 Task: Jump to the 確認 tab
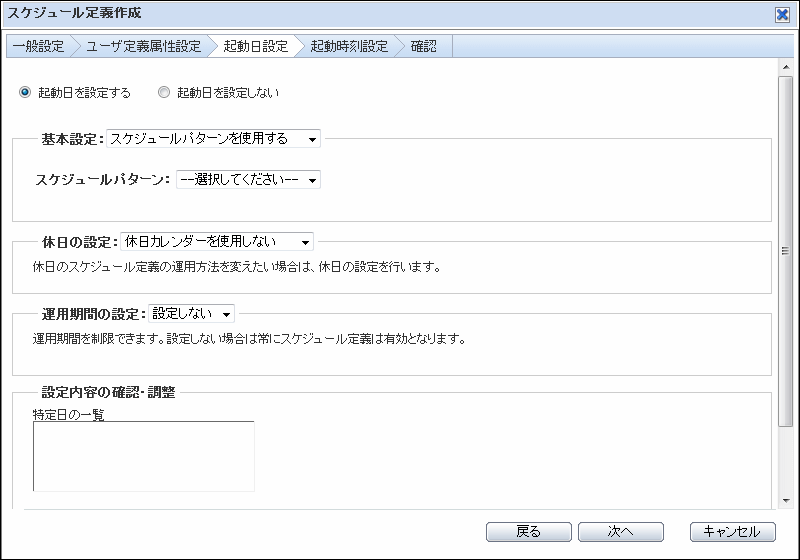423,46
